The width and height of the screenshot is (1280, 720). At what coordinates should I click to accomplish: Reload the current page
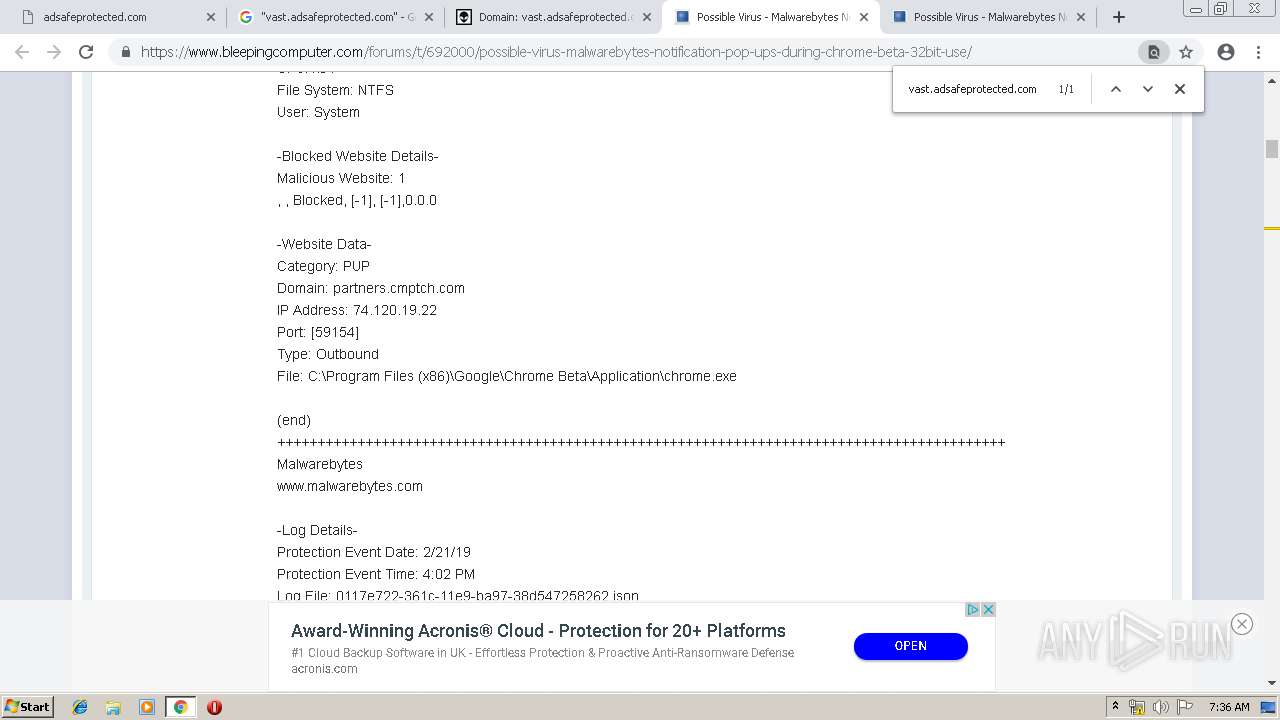[x=86, y=52]
